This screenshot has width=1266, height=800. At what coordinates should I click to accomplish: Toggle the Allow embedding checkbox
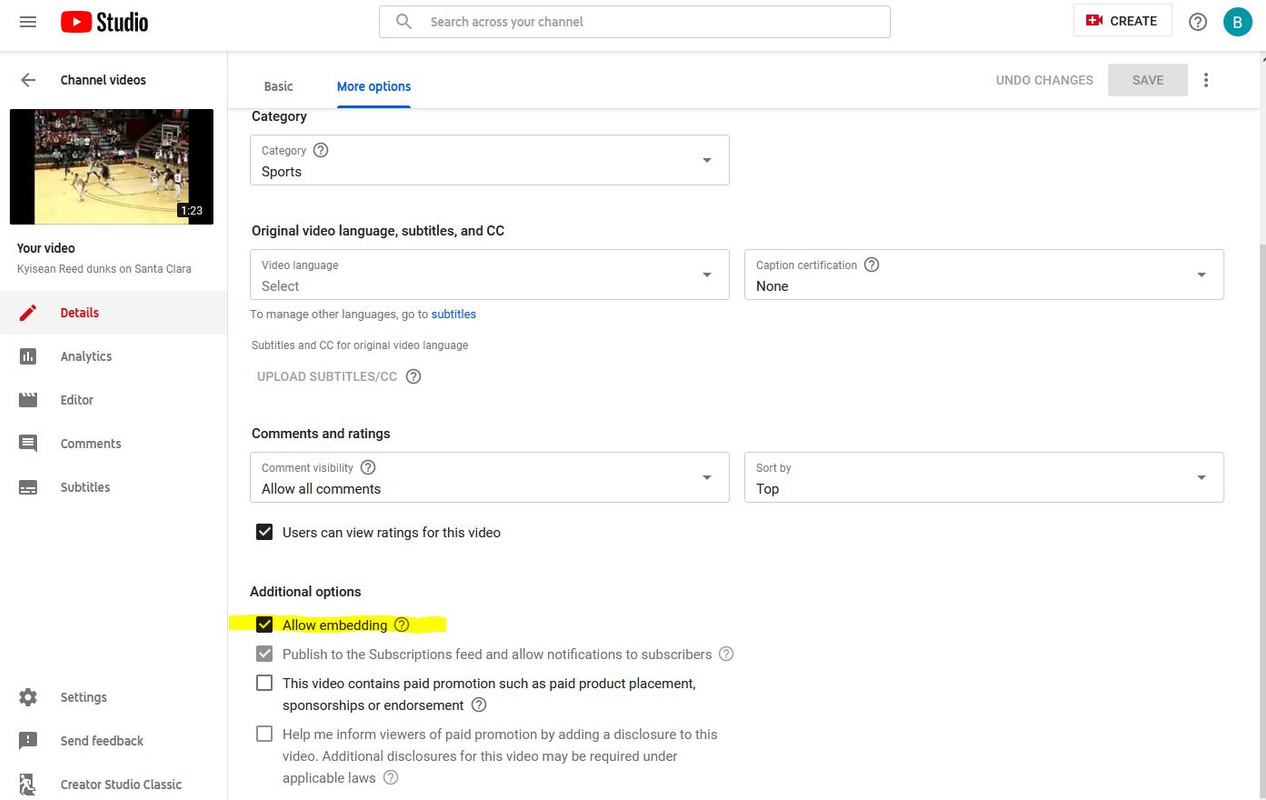264,625
